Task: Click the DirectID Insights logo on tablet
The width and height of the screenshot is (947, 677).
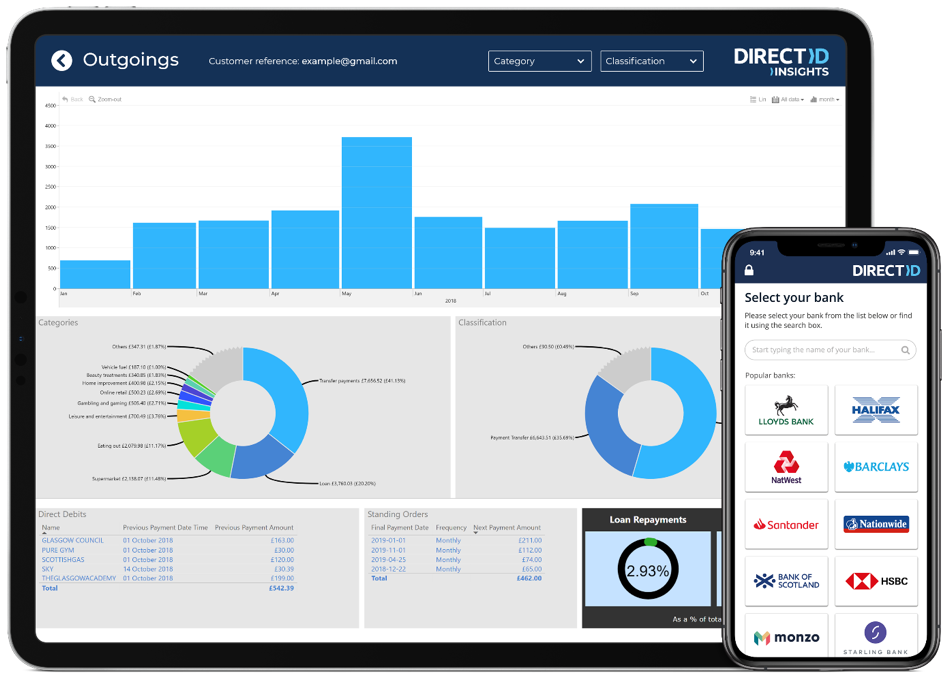Action: 781,62
